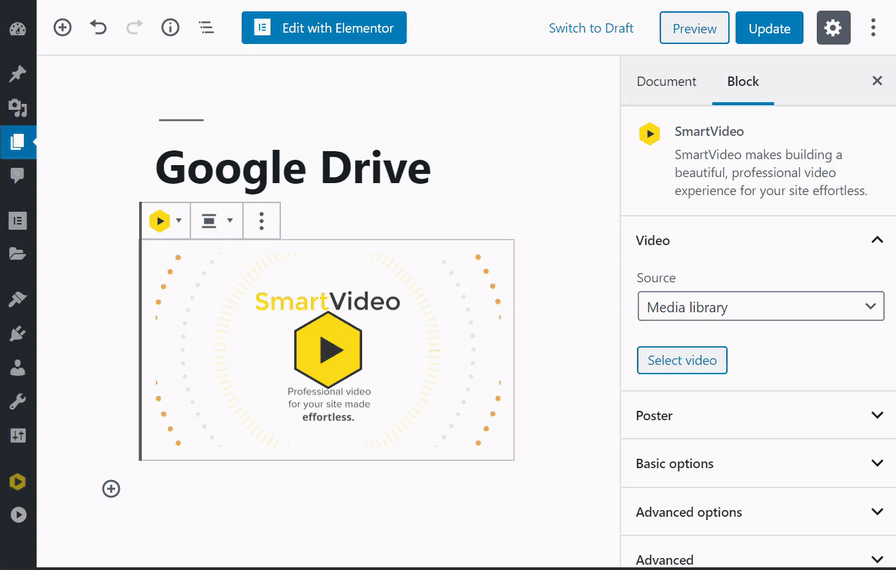Undo the last change
Viewport: 896px width, 570px height.
tap(98, 27)
